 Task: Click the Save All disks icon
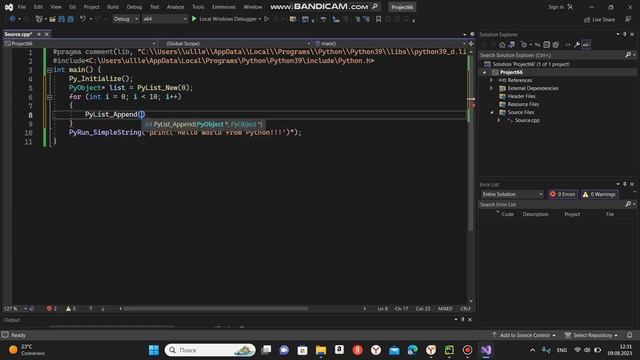point(70,19)
